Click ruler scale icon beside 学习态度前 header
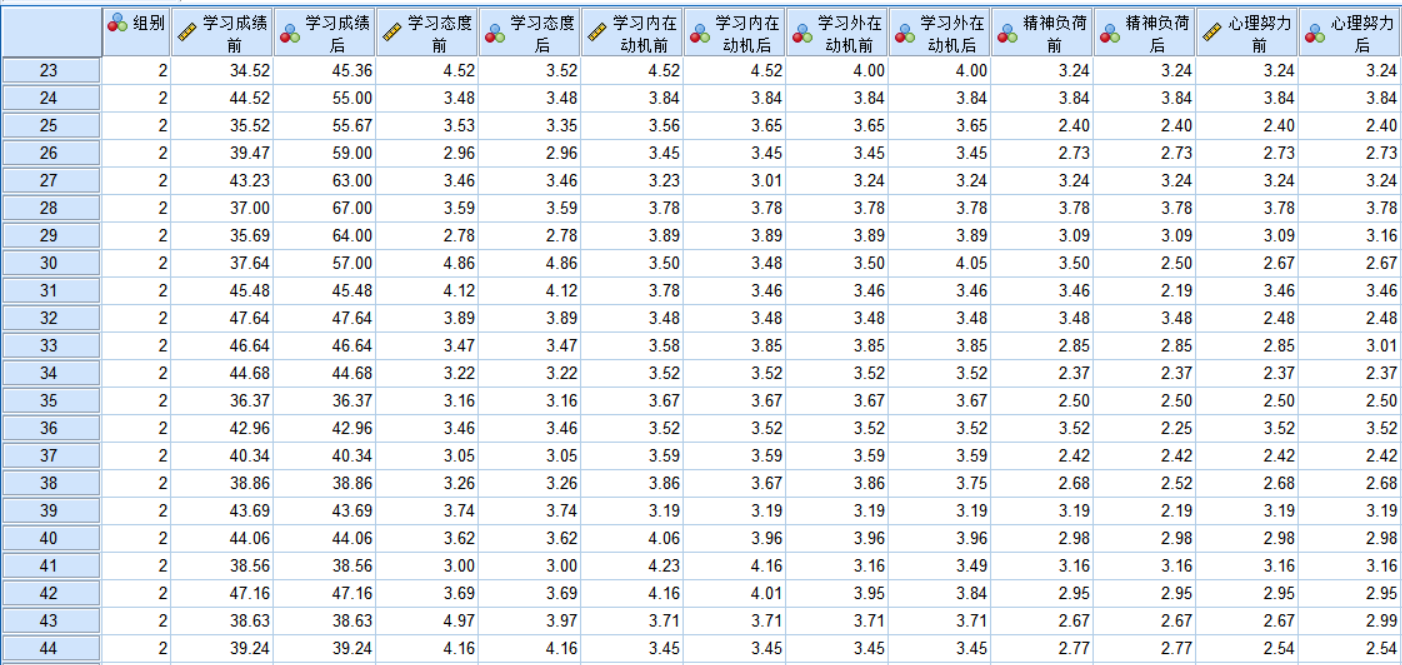The height and width of the screenshot is (665, 1402). (392, 33)
